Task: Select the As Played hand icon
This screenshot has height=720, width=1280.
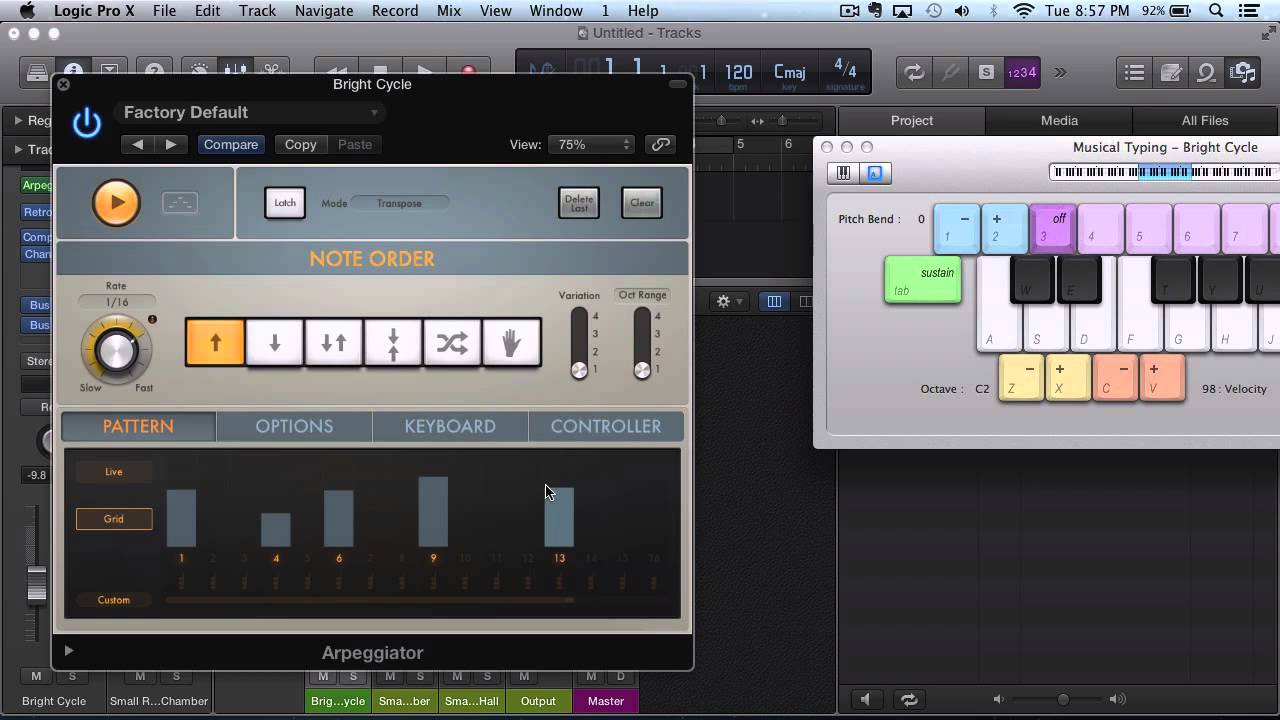Action: tap(511, 343)
